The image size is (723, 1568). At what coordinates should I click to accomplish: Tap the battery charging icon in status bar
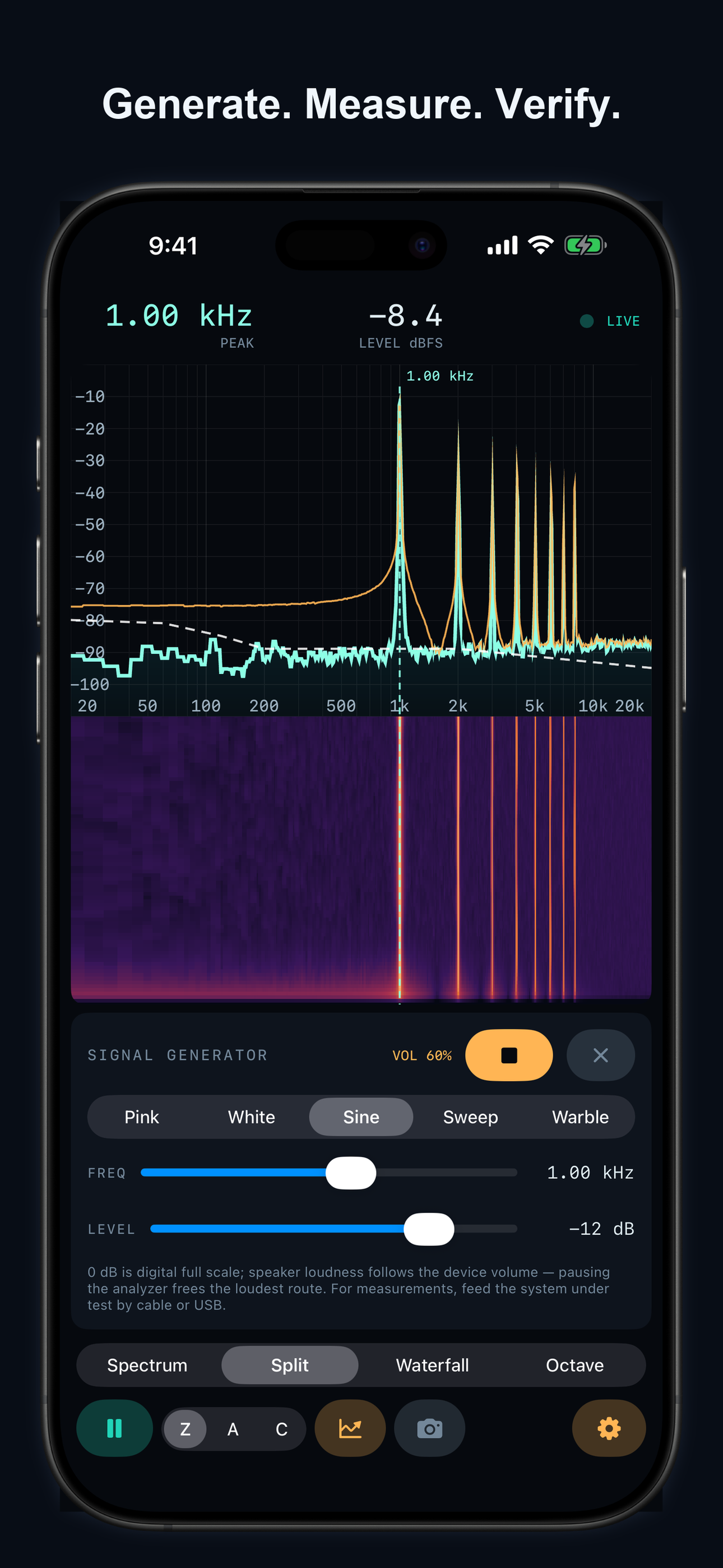pyautogui.click(x=586, y=245)
